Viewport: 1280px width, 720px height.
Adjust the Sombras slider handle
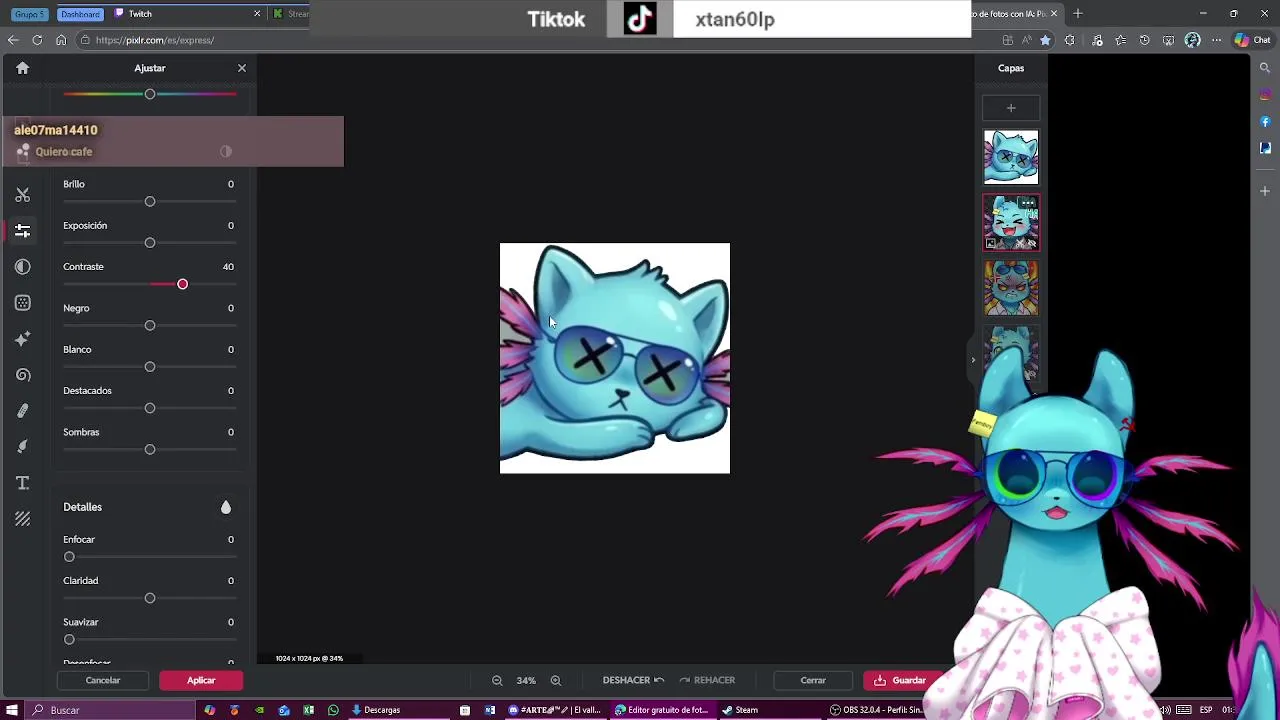pos(150,450)
